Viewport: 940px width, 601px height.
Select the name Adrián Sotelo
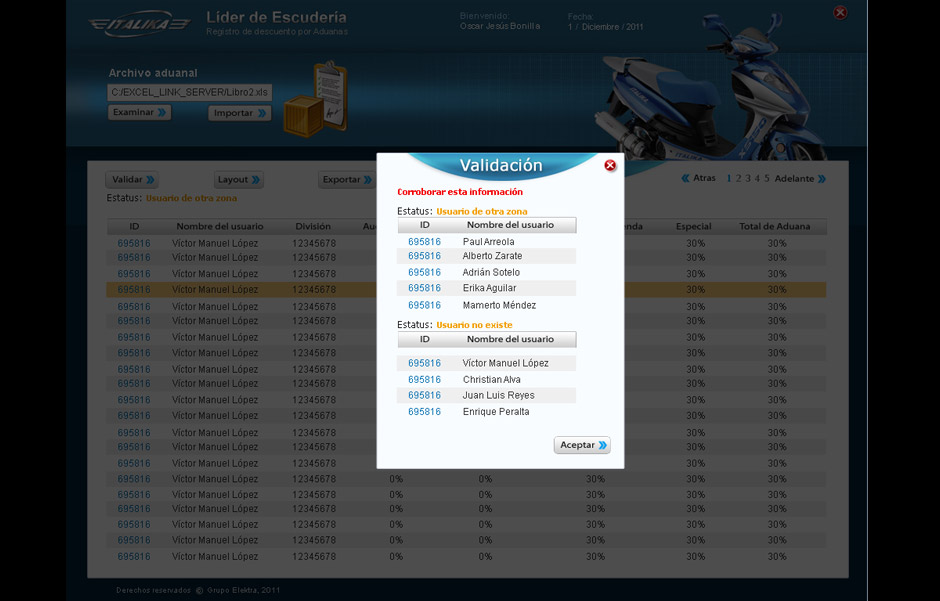tap(491, 272)
